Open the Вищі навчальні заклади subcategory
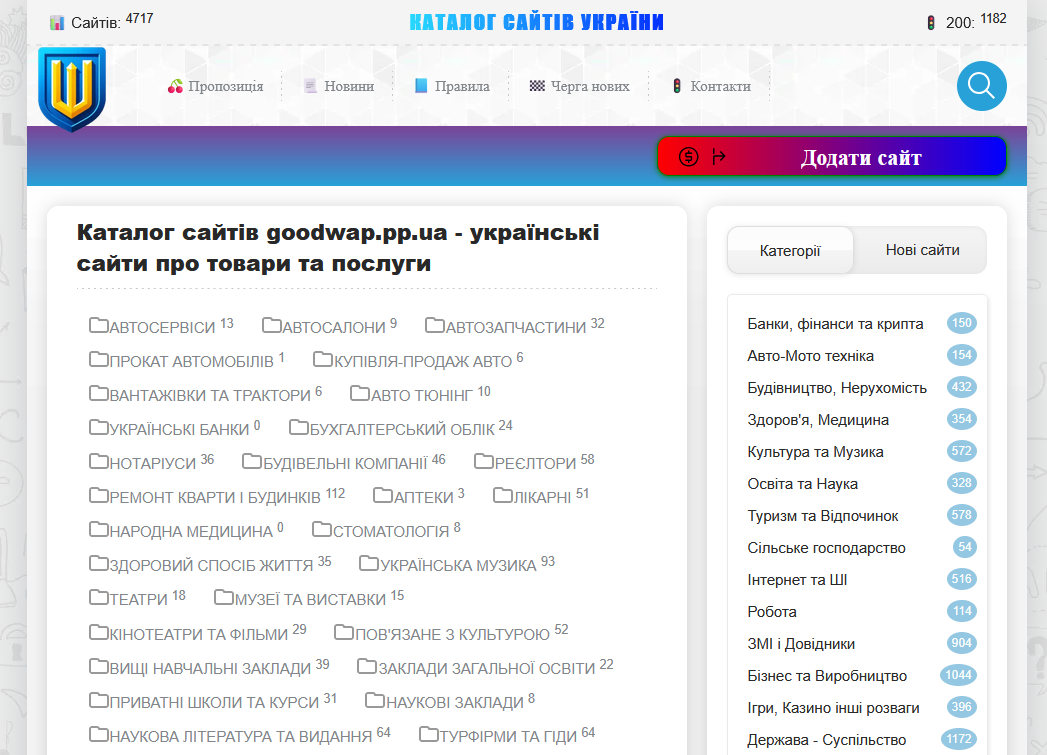Image resolution: width=1047 pixels, height=755 pixels. pos(210,668)
